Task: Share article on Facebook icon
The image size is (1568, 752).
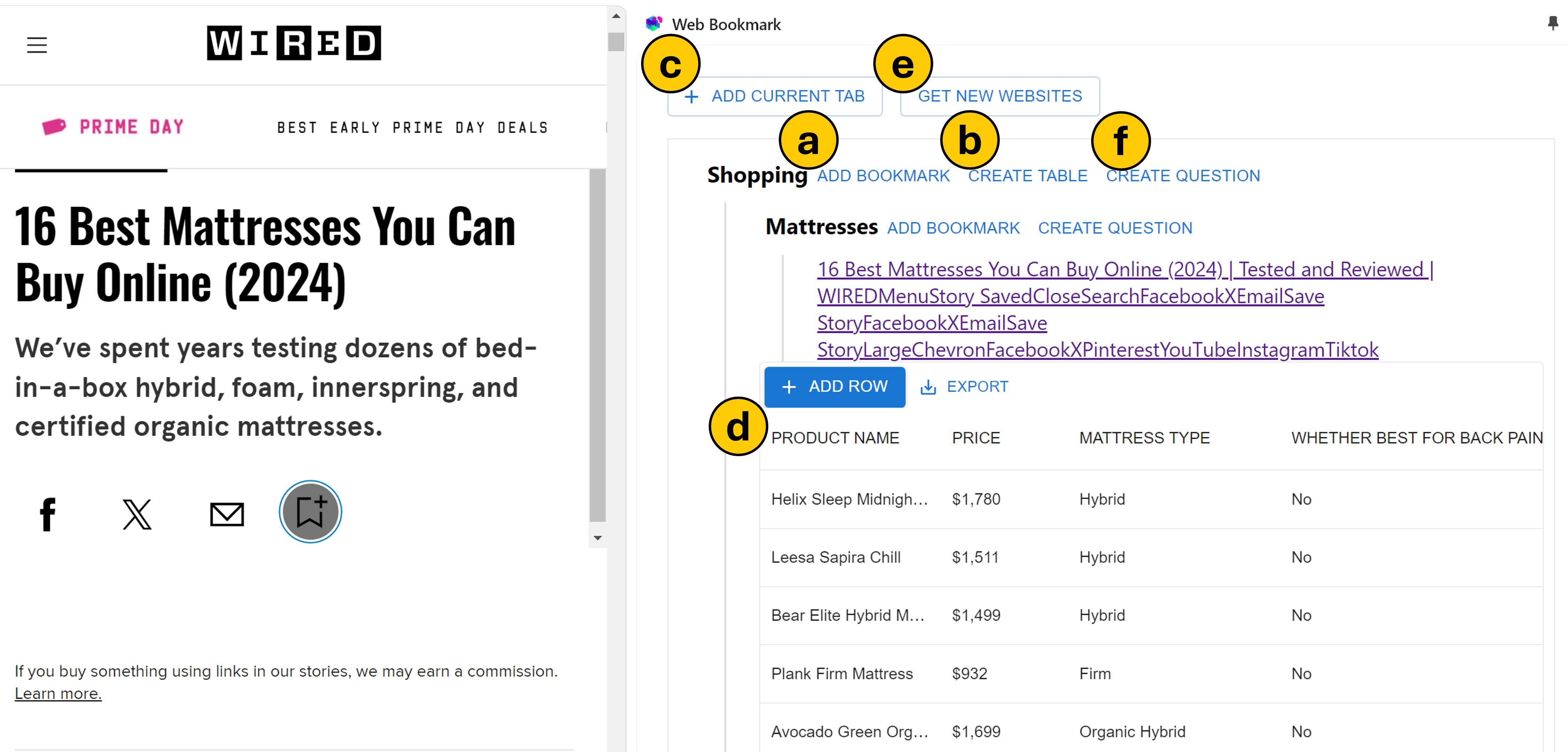Action: tap(47, 514)
